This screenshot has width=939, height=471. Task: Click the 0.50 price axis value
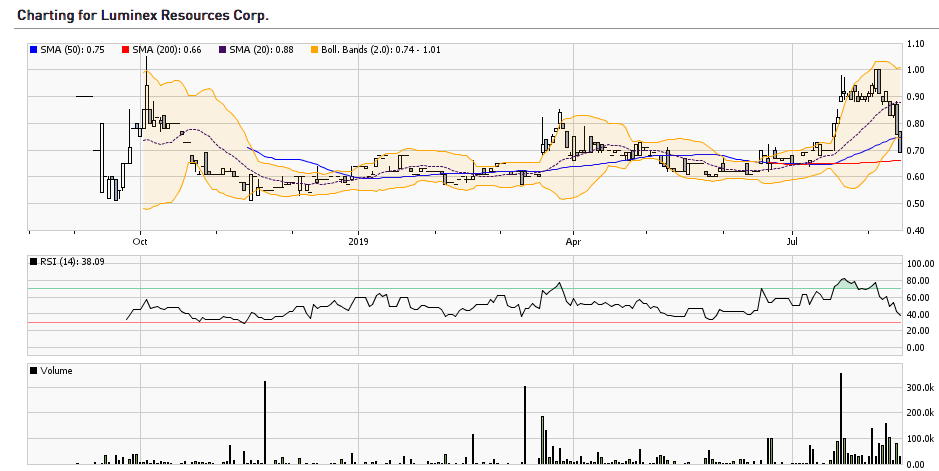click(916, 204)
